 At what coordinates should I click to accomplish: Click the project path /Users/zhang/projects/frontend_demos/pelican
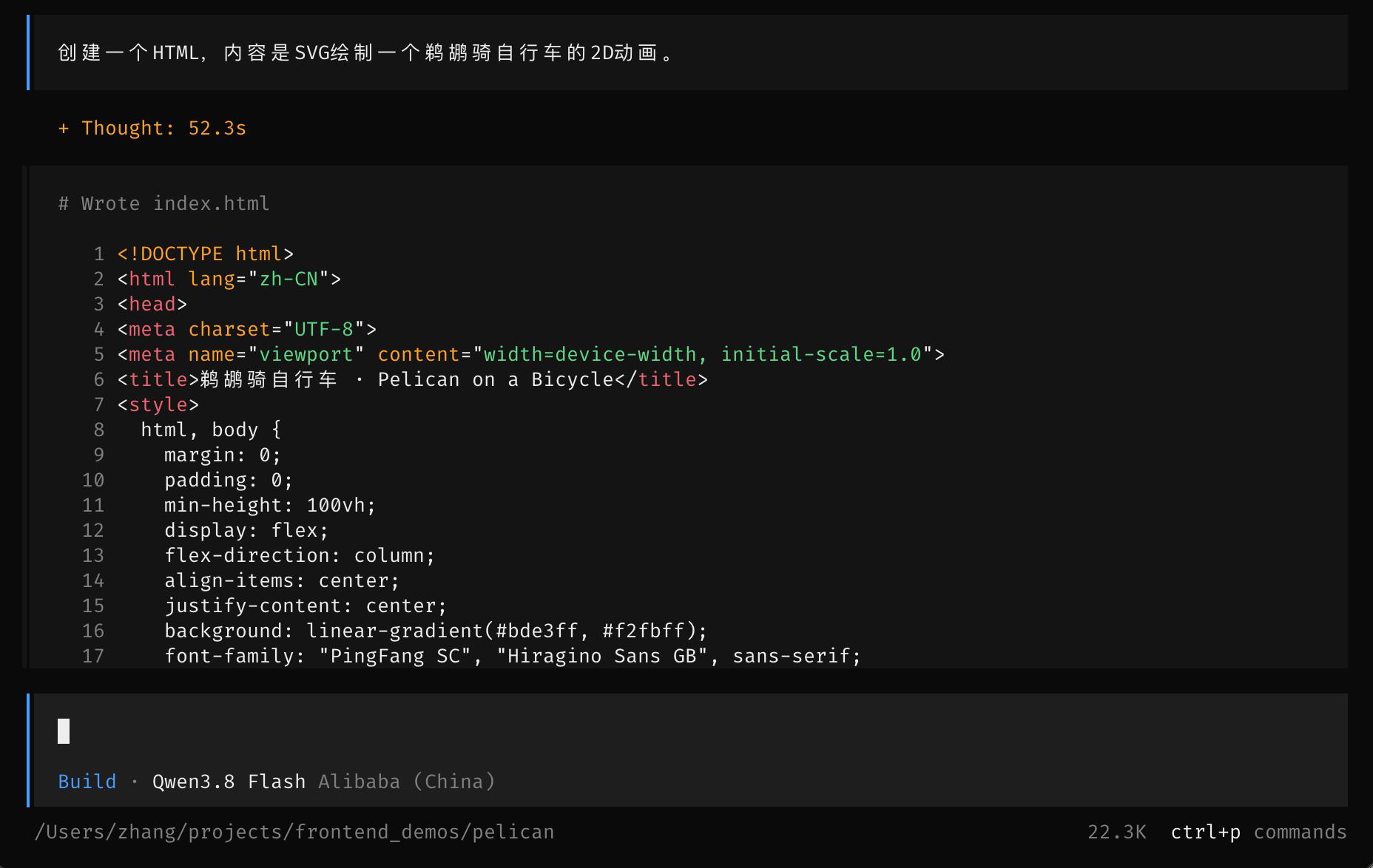point(294,832)
